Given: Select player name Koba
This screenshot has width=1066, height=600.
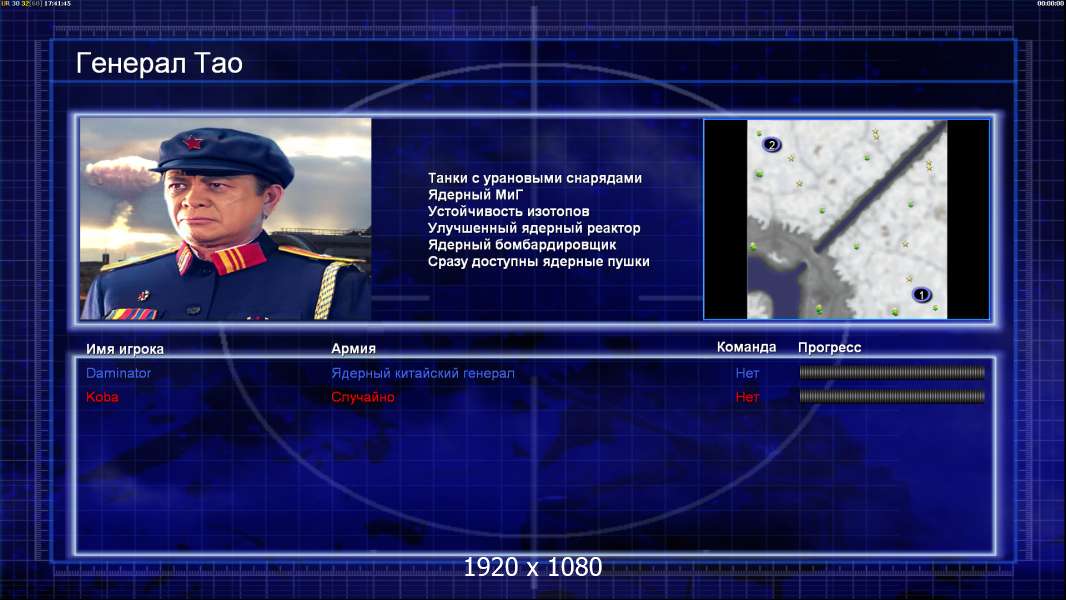Looking at the screenshot, I should (x=102, y=397).
